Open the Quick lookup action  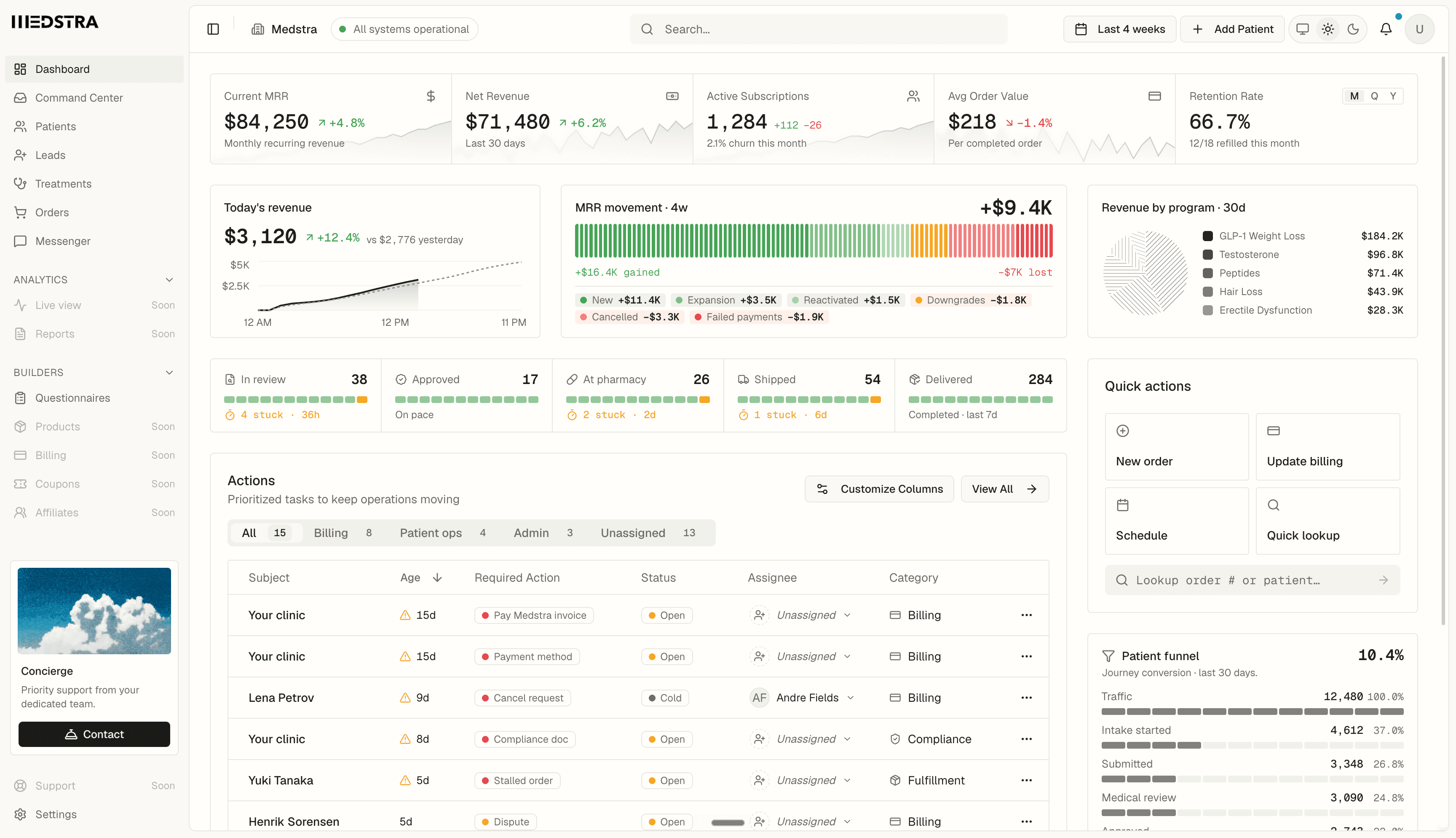pyautogui.click(x=1327, y=521)
